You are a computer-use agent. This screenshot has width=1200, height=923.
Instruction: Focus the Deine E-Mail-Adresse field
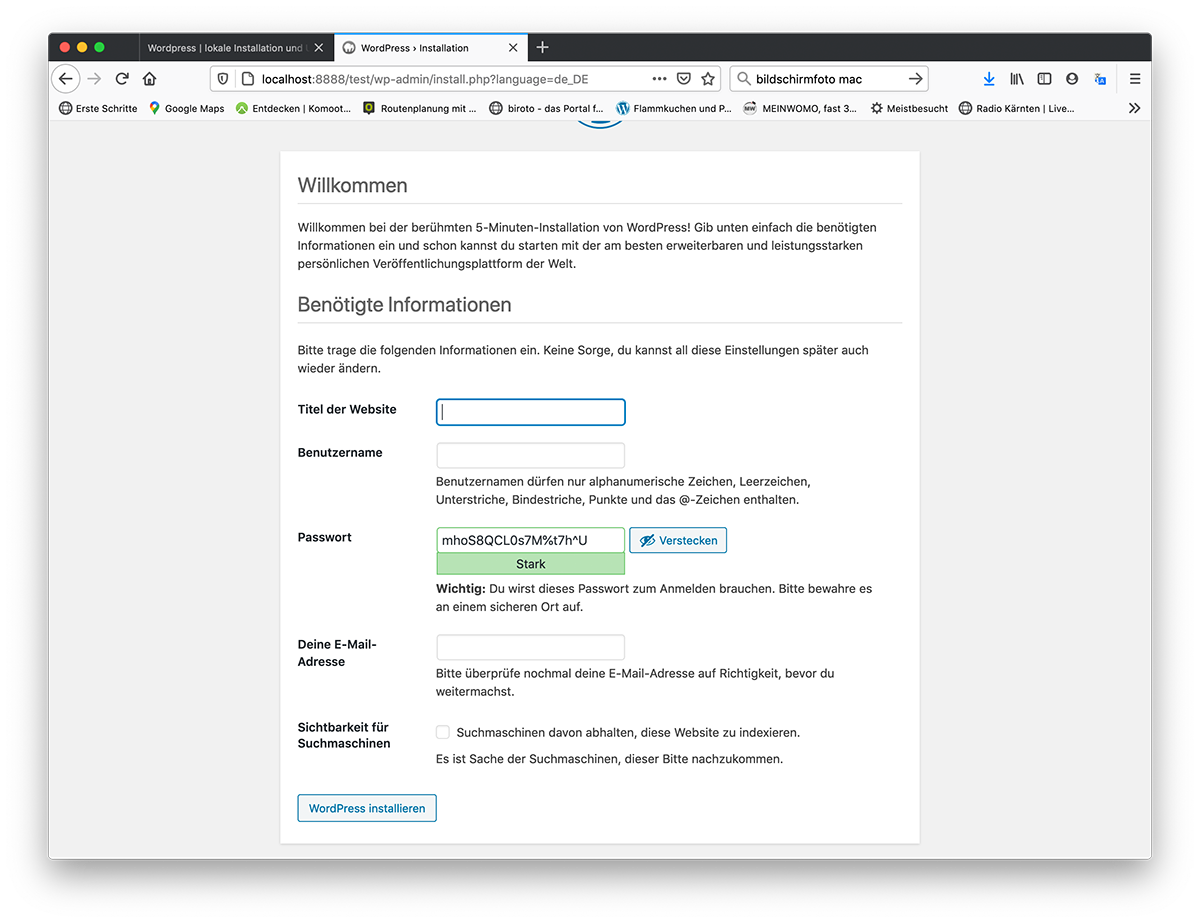[530, 647]
